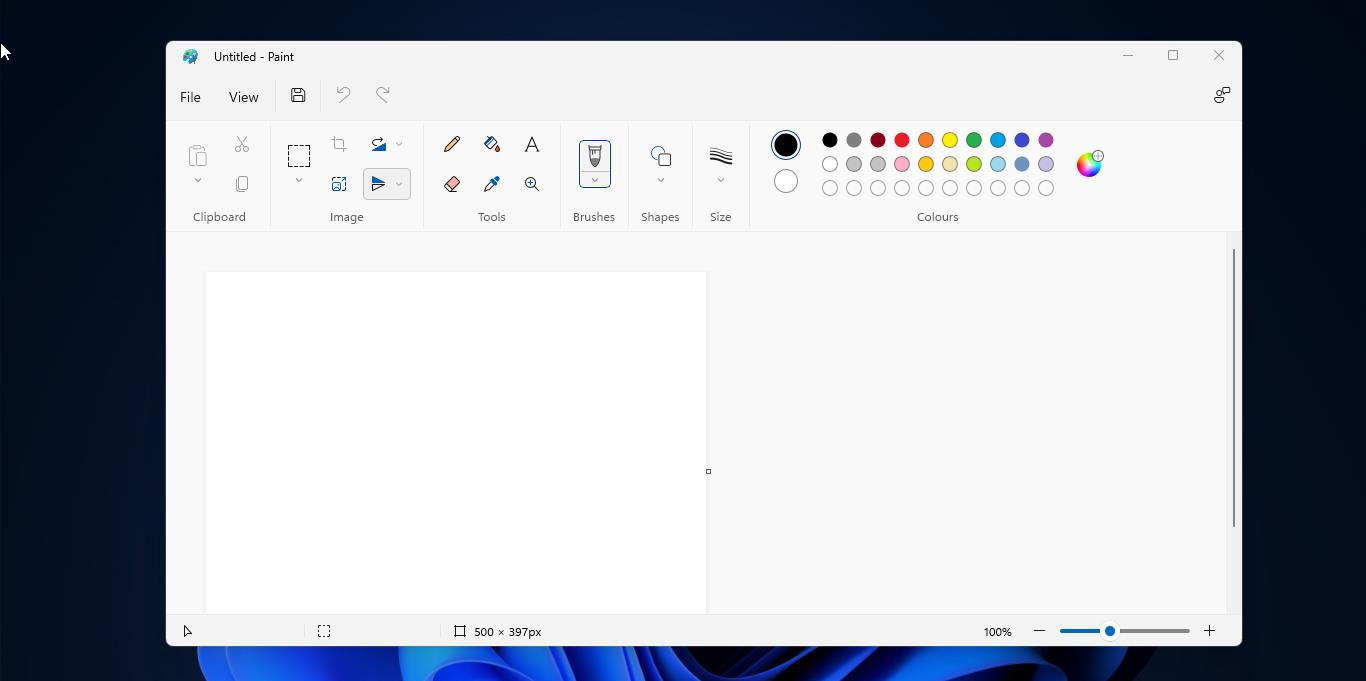
Task: Click the Undo arrow
Action: (x=343, y=95)
